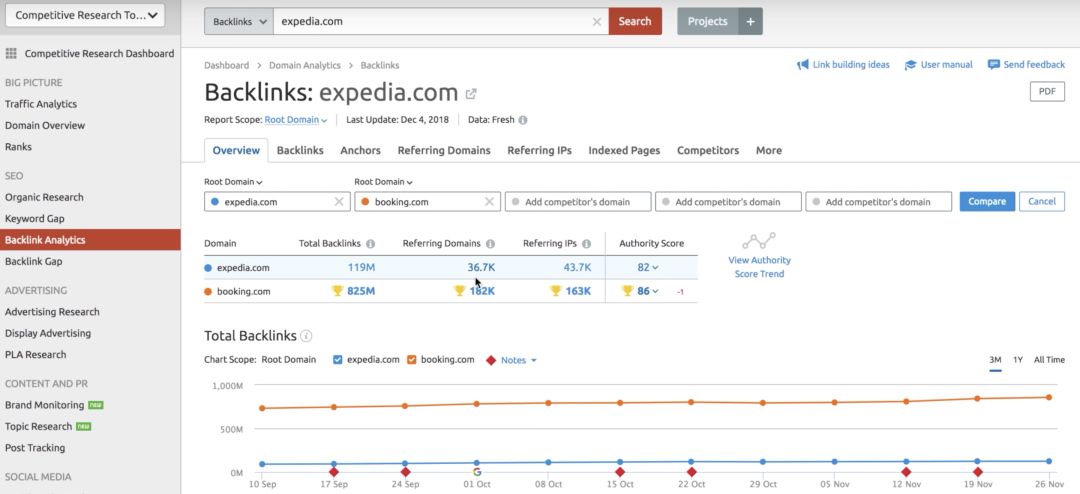This screenshot has width=1080, height=494.
Task: Open the Backlinks search type dropdown
Action: click(x=238, y=21)
